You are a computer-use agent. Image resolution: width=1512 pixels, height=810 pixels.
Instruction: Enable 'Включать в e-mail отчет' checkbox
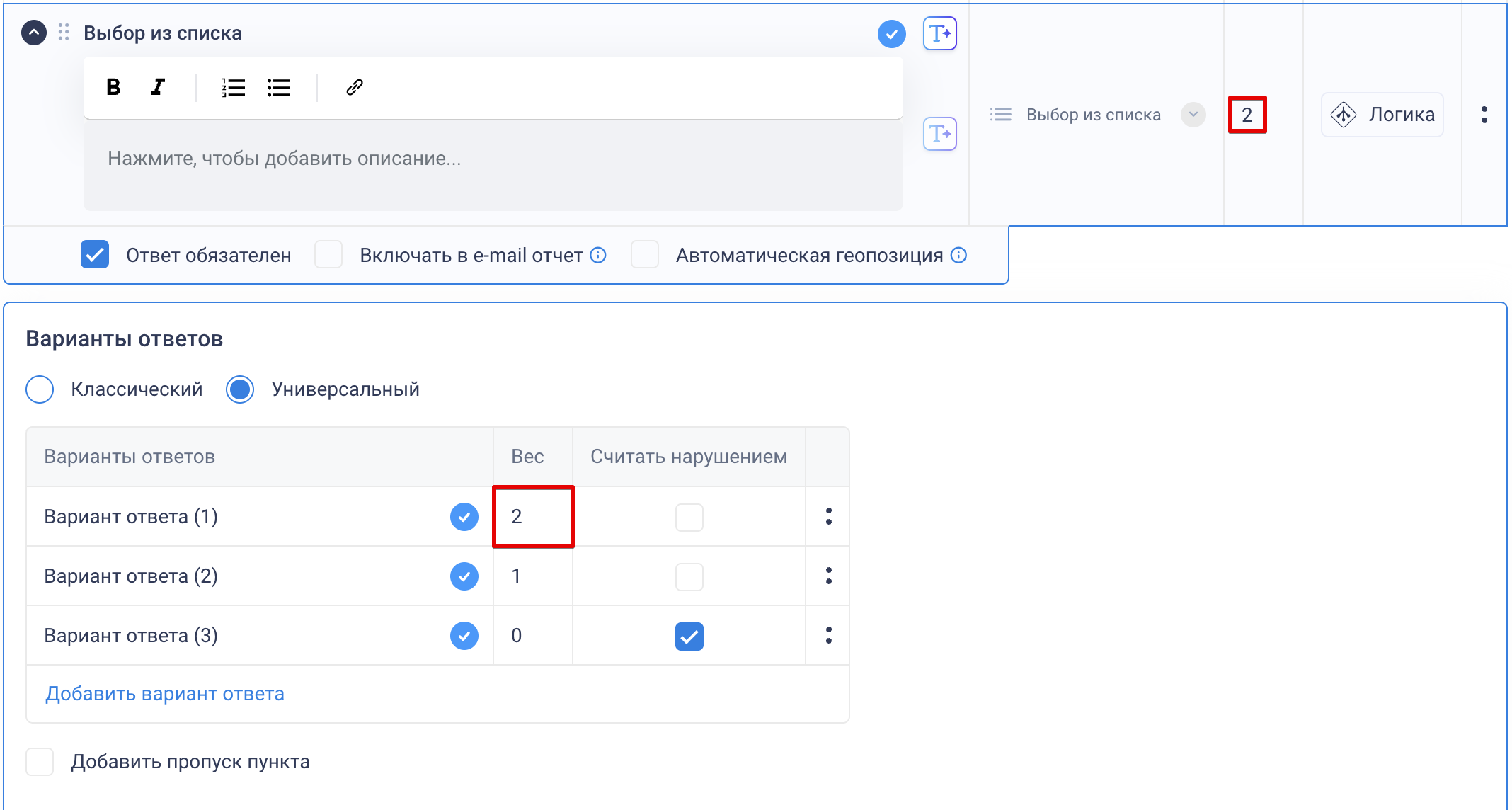(328, 255)
